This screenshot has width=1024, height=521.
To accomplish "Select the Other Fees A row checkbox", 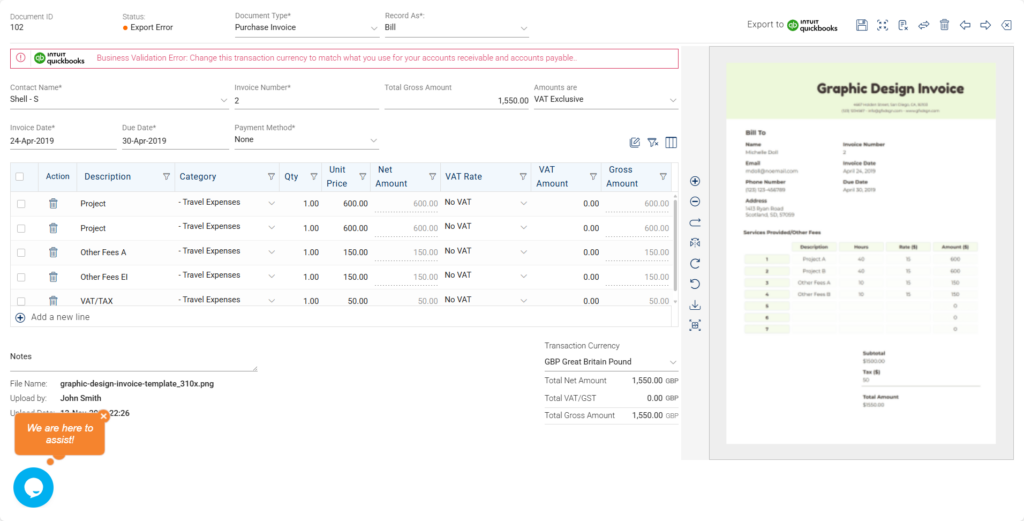I will (x=21, y=252).
